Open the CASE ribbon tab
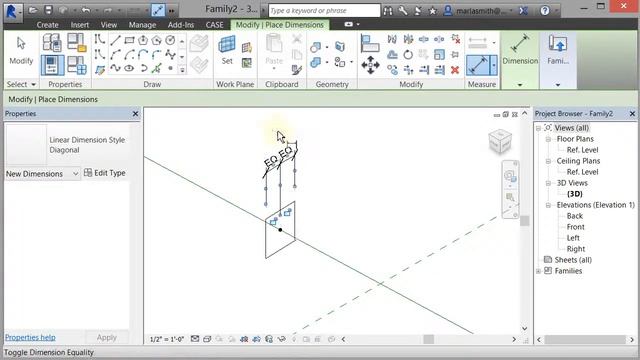The height and width of the screenshot is (360, 640). click(x=214, y=25)
